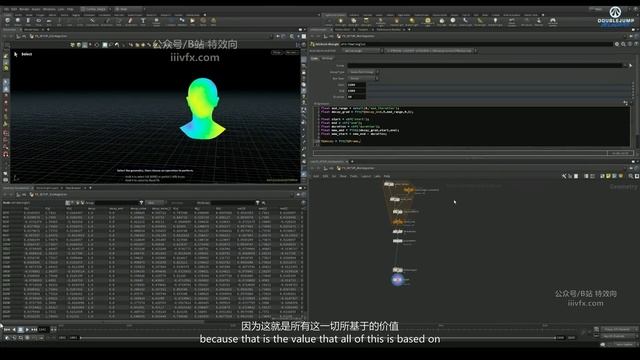640x360 pixels.
Task: Open Add menu in network view
Action: (316, 176)
